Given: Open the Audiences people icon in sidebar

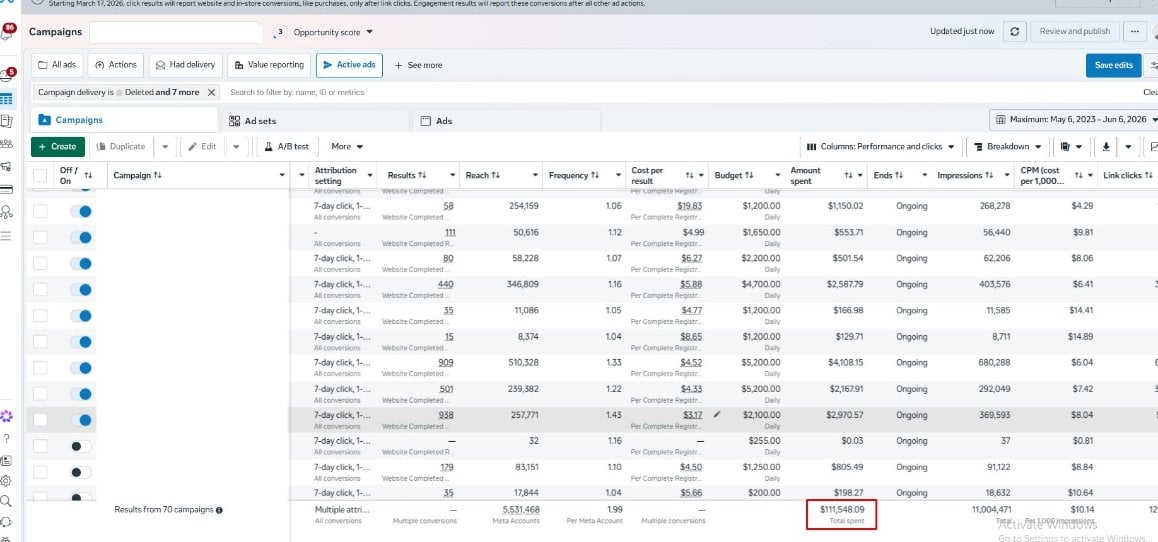Looking at the screenshot, I should tap(7, 143).
